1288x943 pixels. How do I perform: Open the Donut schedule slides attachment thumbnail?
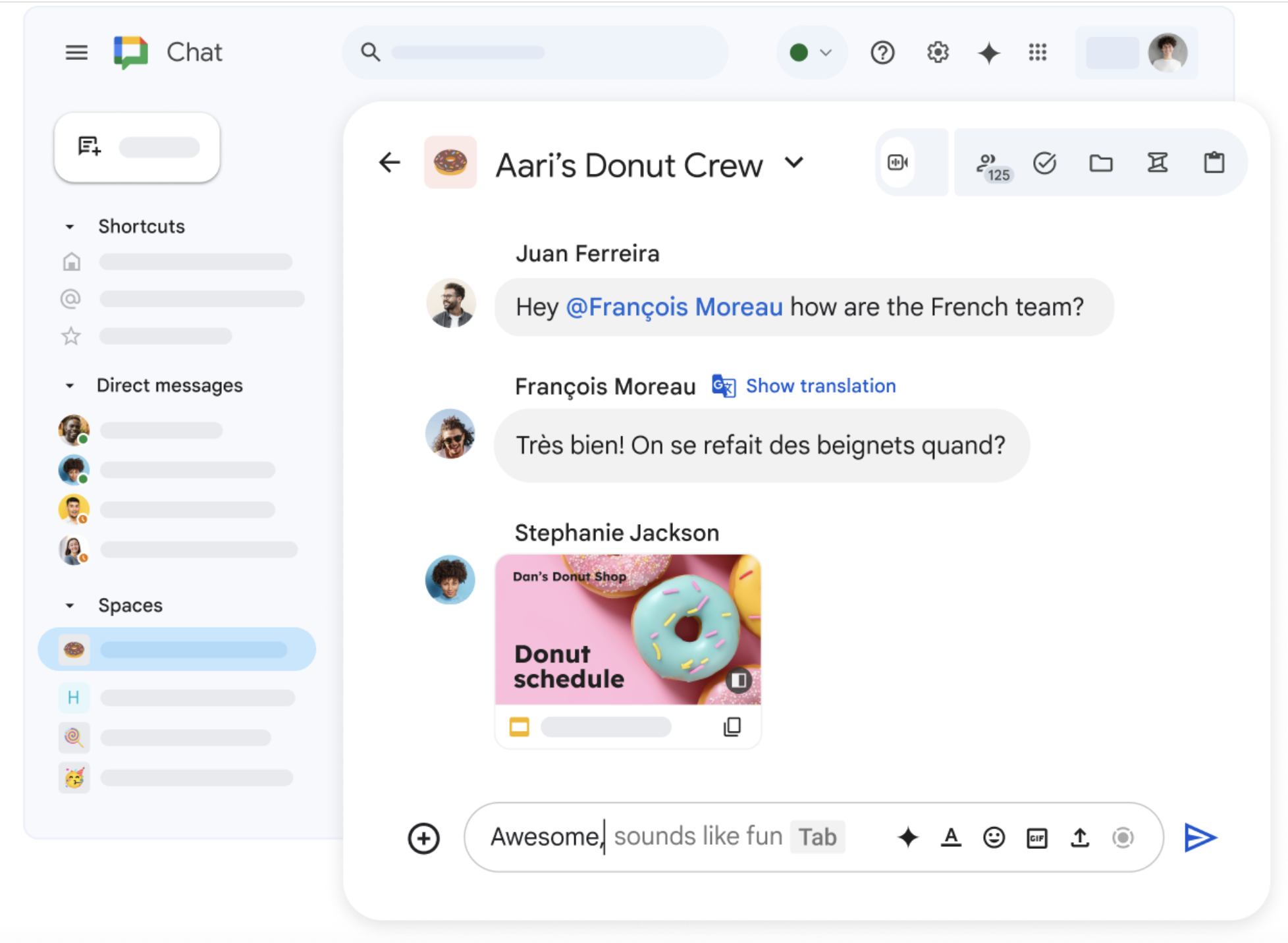click(627, 630)
